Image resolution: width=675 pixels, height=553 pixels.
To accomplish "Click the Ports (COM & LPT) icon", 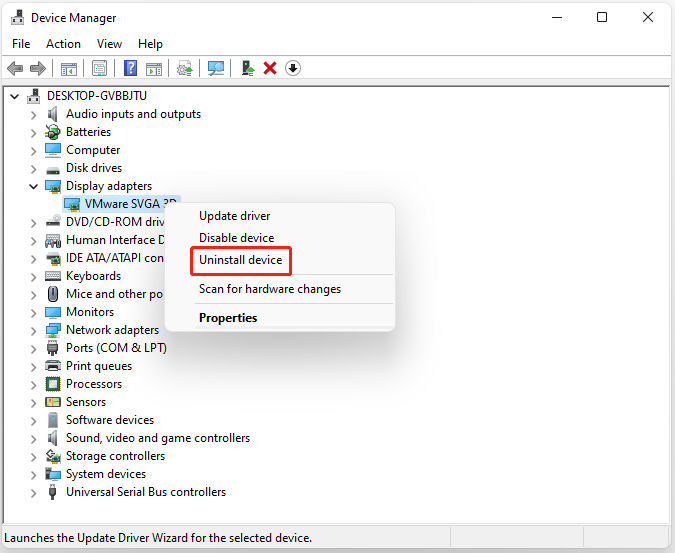I will [53, 348].
